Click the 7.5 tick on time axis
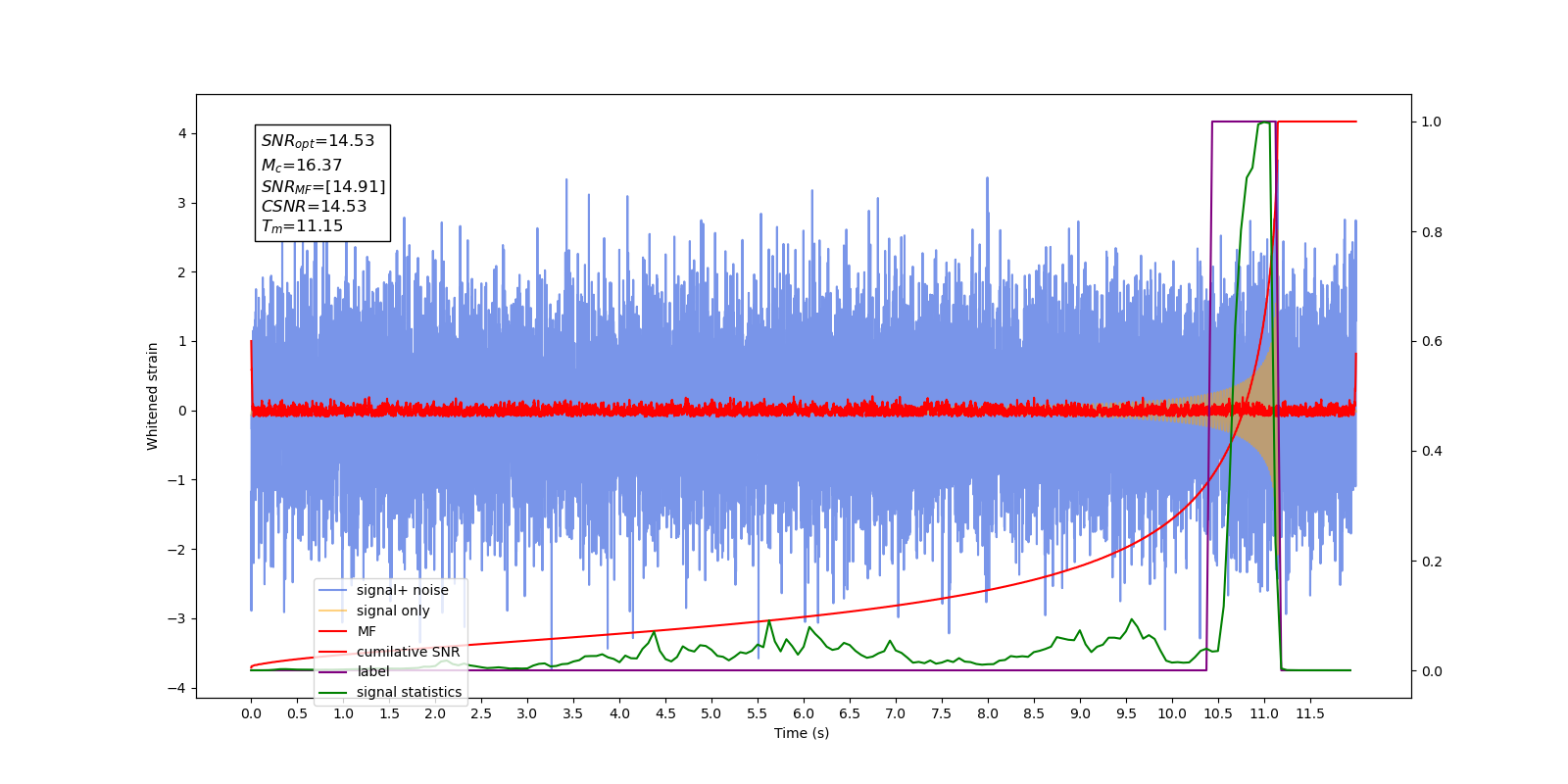Viewport: 1568px width, 784px height. tap(942, 713)
